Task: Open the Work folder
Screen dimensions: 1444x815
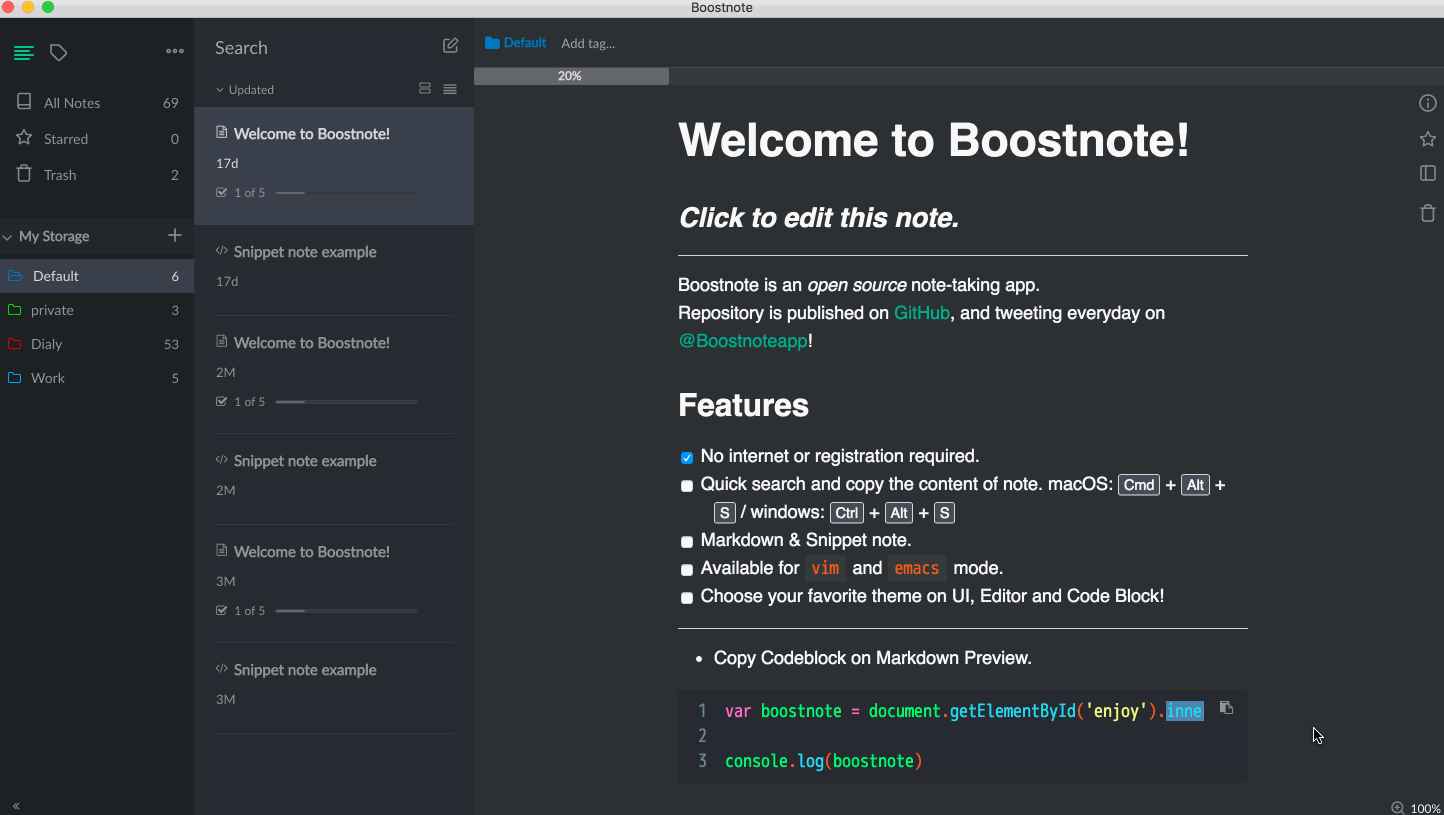Action: pyautogui.click(x=97, y=378)
